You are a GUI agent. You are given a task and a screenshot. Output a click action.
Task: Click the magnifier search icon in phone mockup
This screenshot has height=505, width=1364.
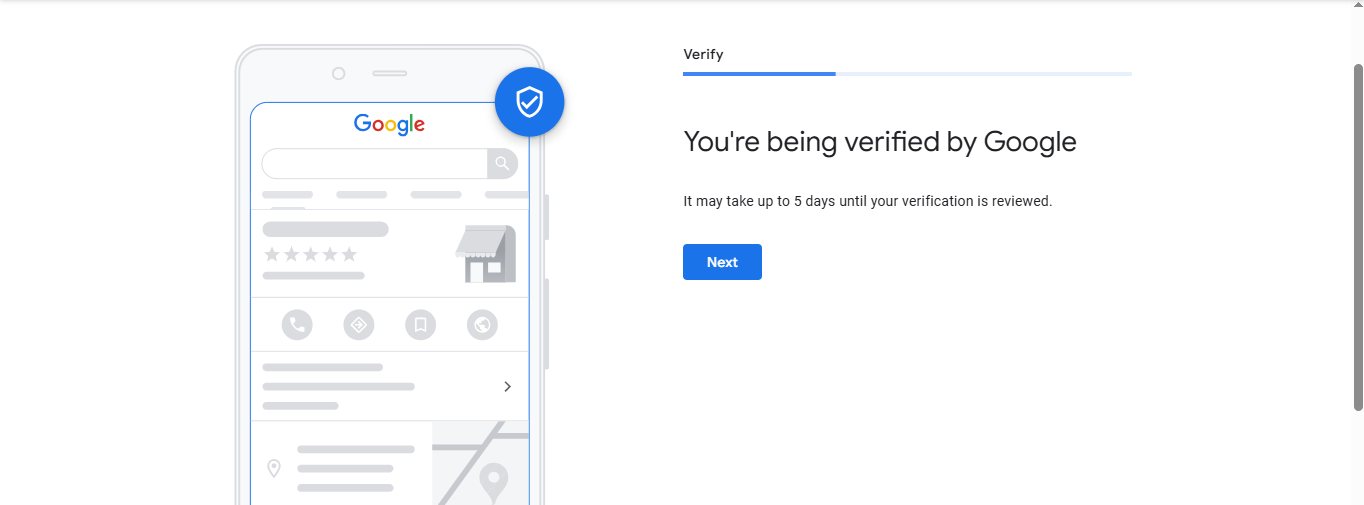(502, 163)
